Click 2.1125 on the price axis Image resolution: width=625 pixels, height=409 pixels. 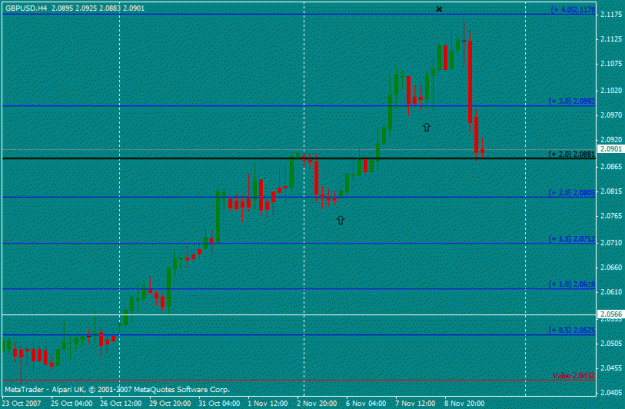(x=611, y=39)
